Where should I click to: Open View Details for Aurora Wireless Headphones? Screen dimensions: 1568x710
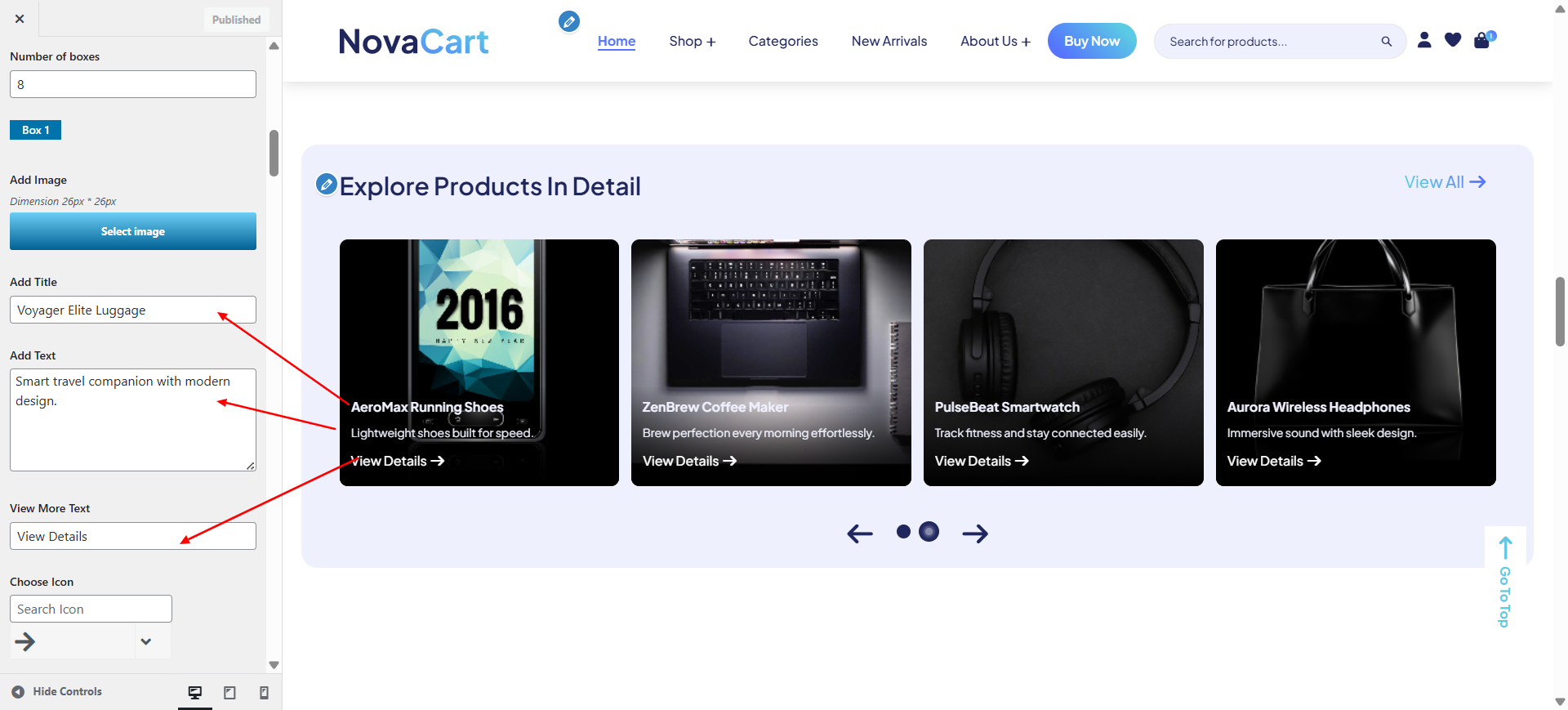click(1274, 461)
